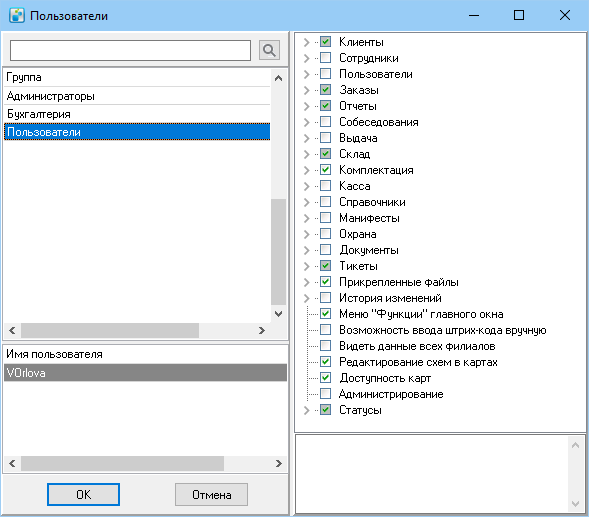Maximize the Пользователи window
This screenshot has width=589, height=517.
point(519,15)
